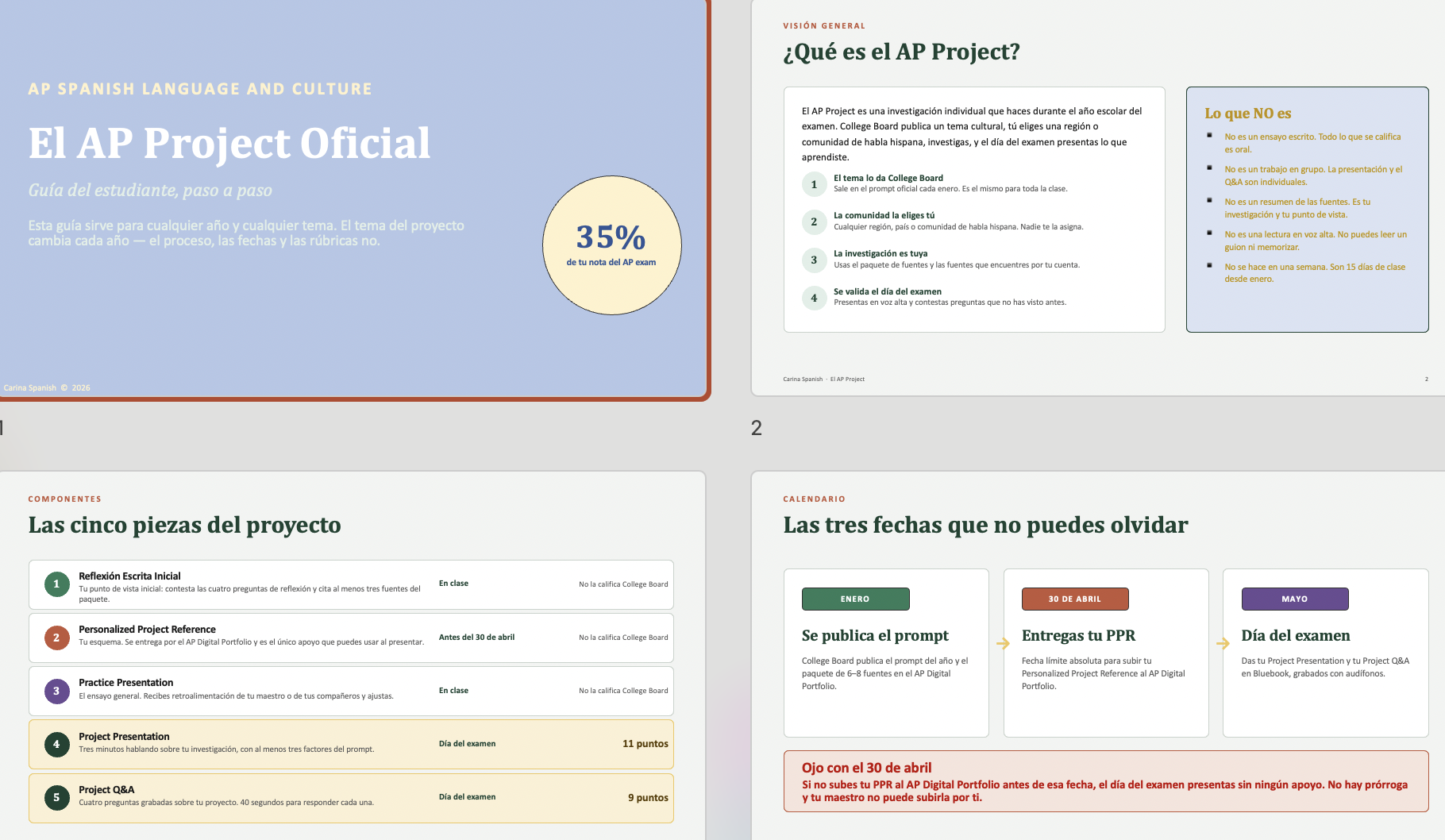Click the '11 puntos' score in the Project Presentation row
The image size is (1445, 840).
click(645, 744)
